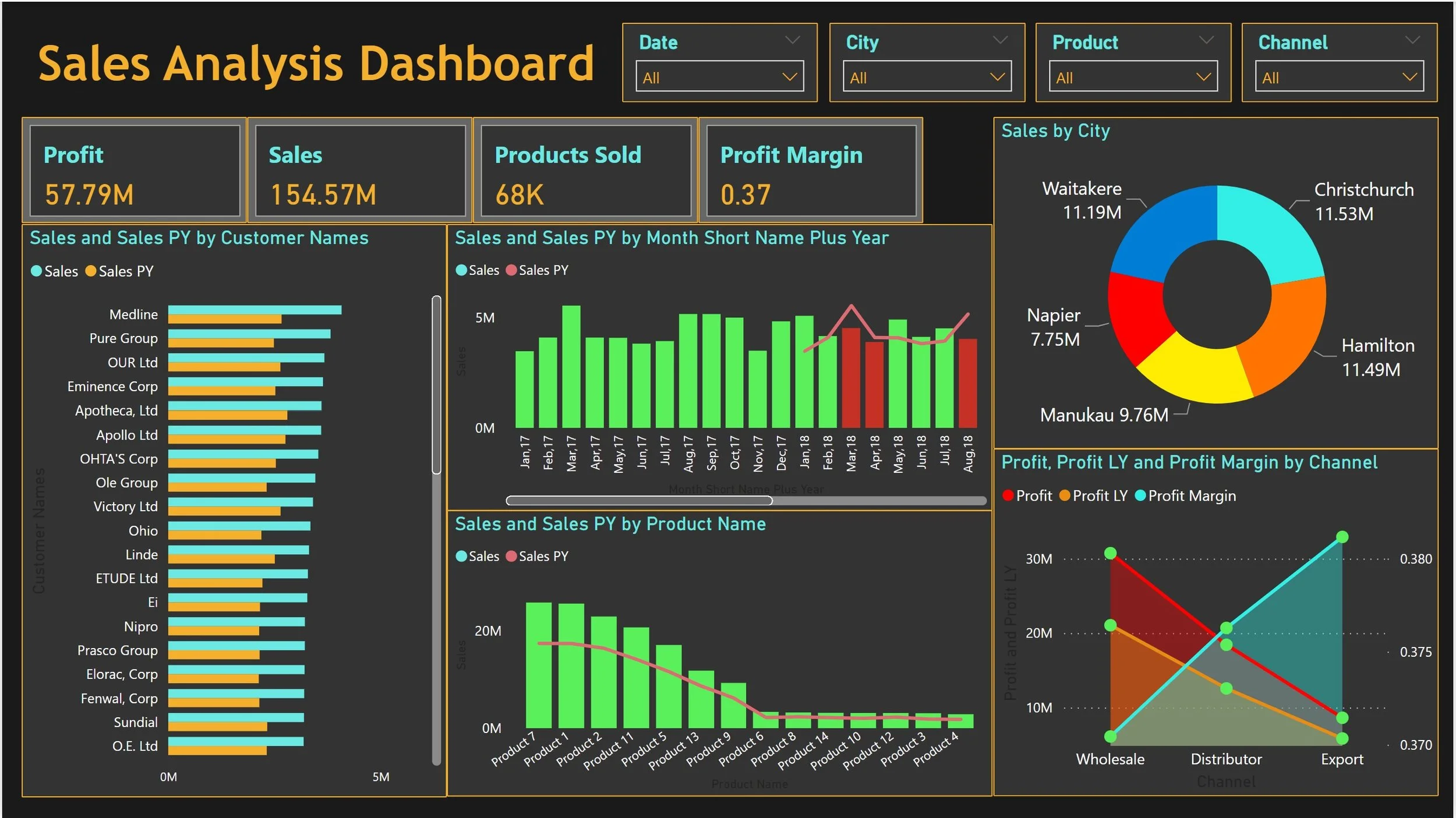Select the Medline customer bar

[255, 310]
